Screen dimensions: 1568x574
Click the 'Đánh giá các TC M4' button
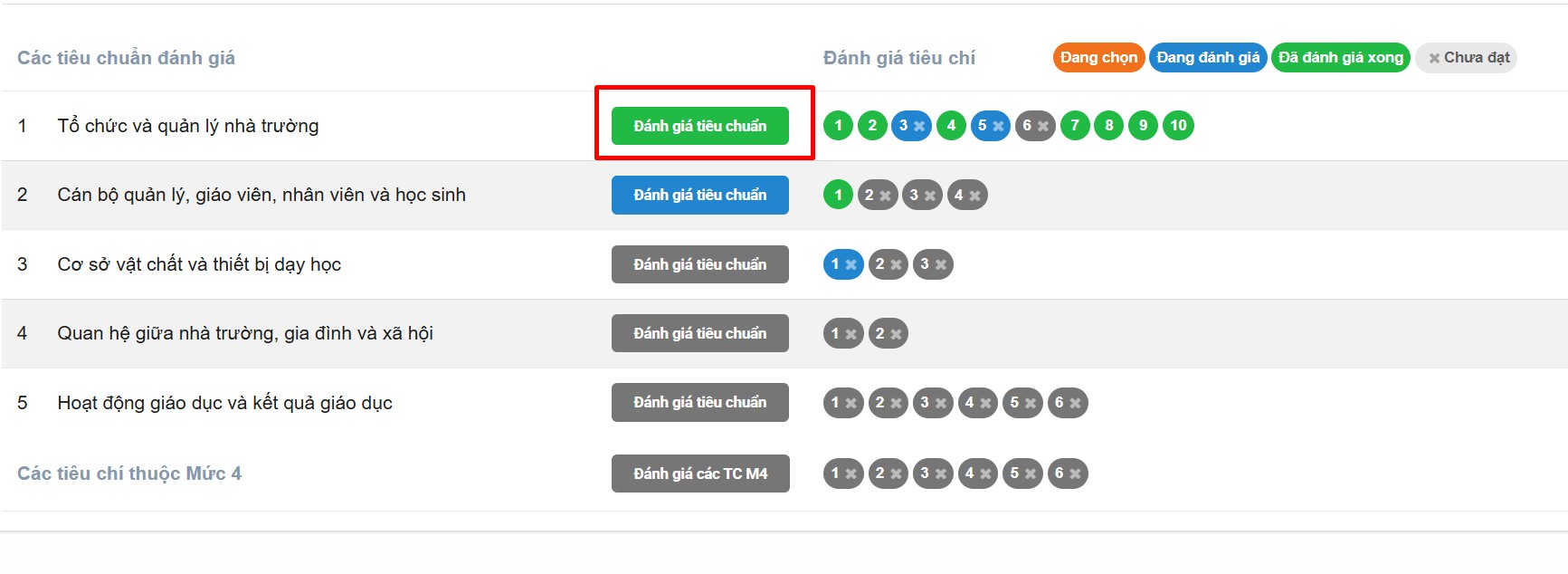click(x=699, y=474)
